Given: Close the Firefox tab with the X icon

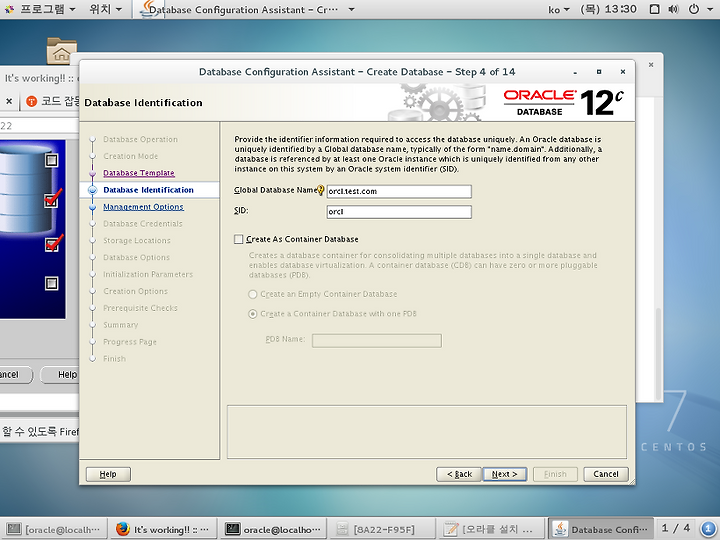Looking at the screenshot, I should (x=9, y=101).
